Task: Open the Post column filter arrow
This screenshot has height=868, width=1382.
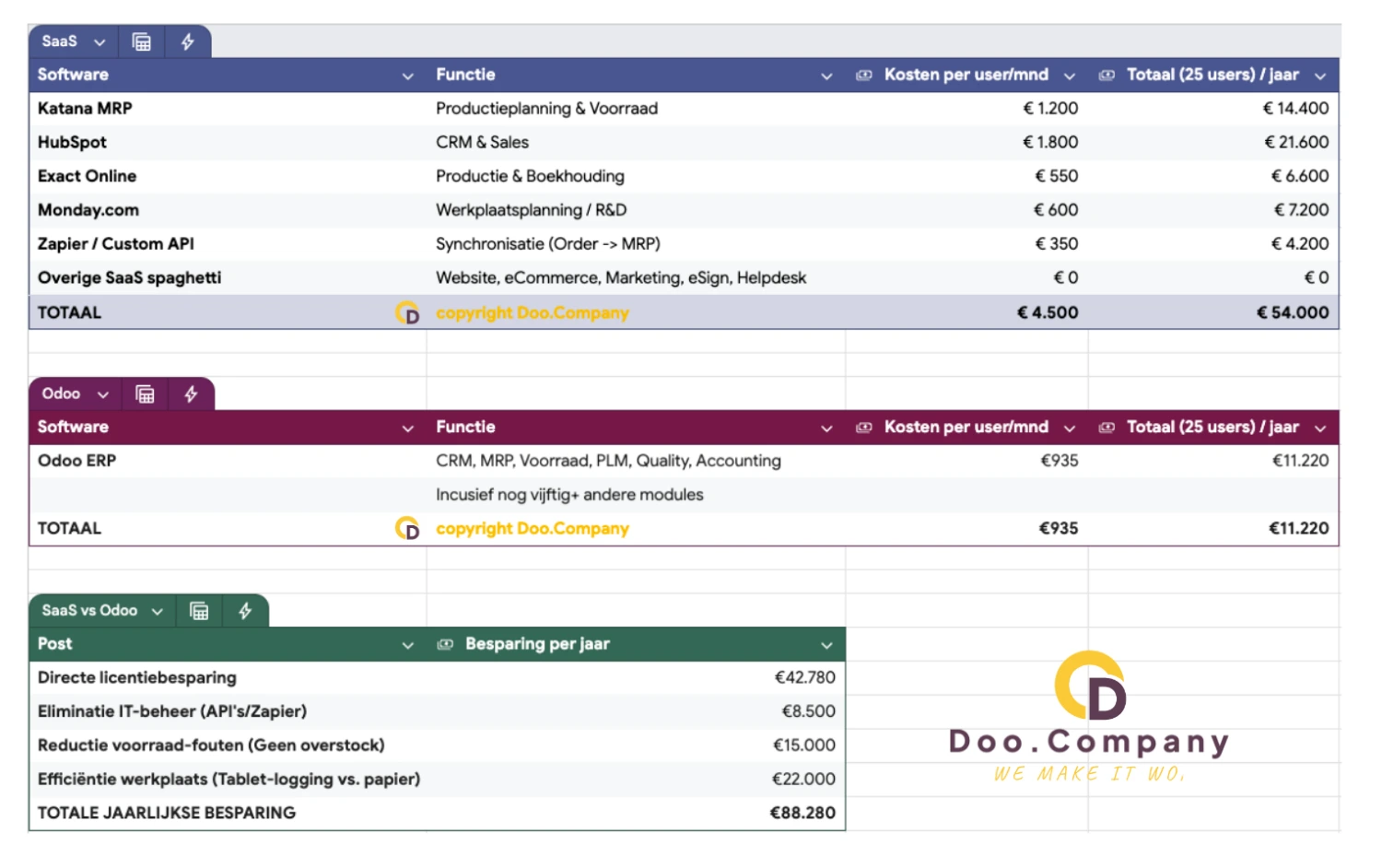Action: [x=408, y=646]
